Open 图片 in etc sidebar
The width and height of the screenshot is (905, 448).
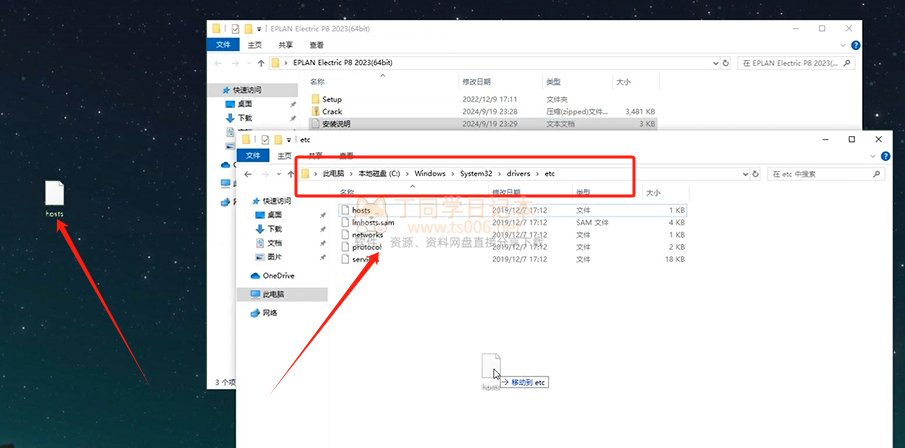coord(274,257)
